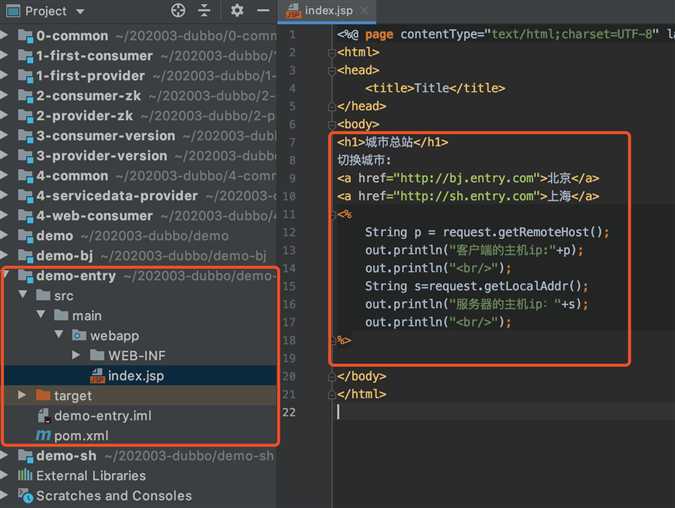This screenshot has height=508, width=675.
Task: Open Project panel settings gear
Action: tap(237, 11)
